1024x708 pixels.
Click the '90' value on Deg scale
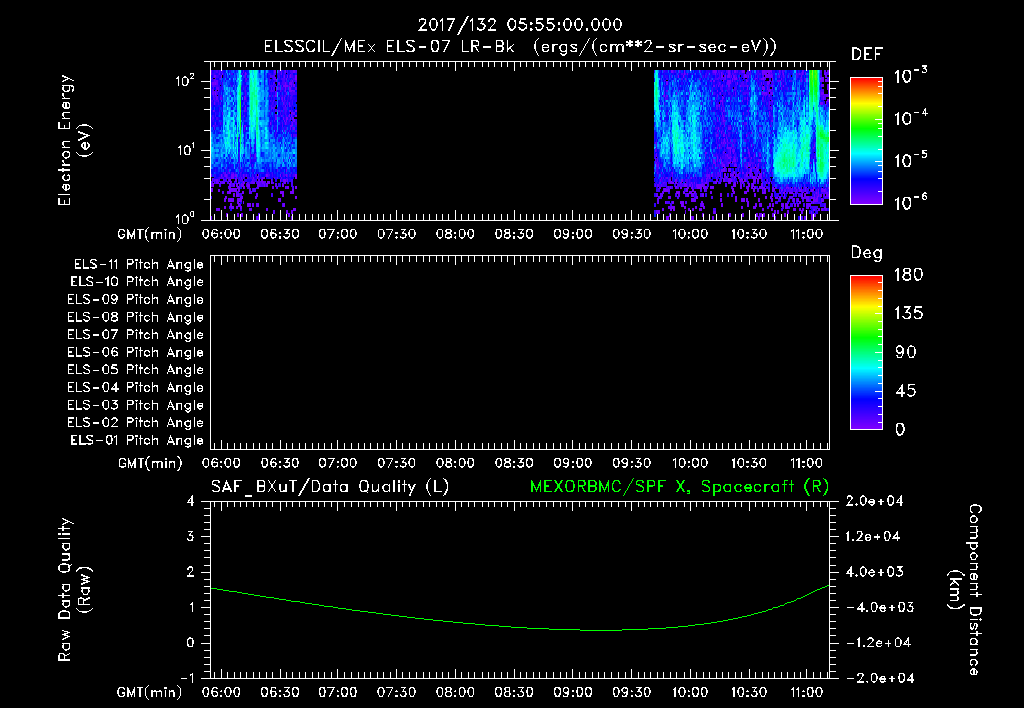click(x=906, y=353)
